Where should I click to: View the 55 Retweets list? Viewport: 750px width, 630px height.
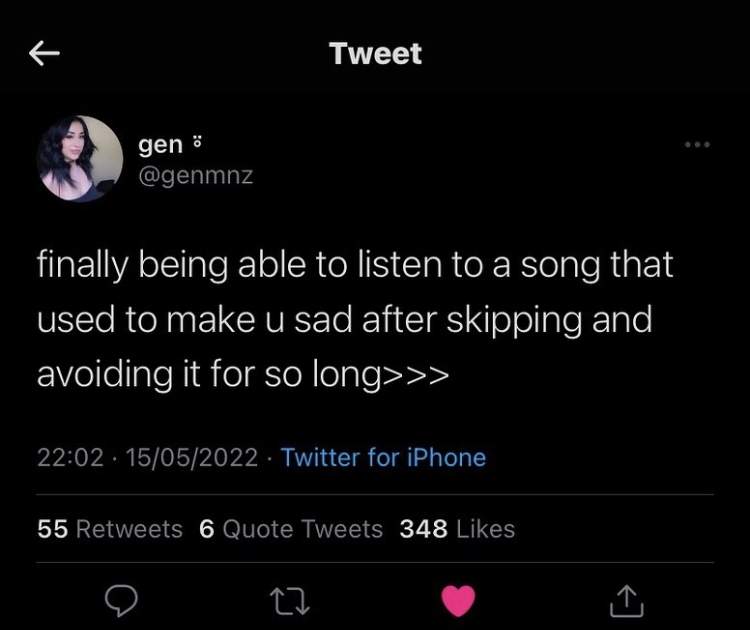110,528
